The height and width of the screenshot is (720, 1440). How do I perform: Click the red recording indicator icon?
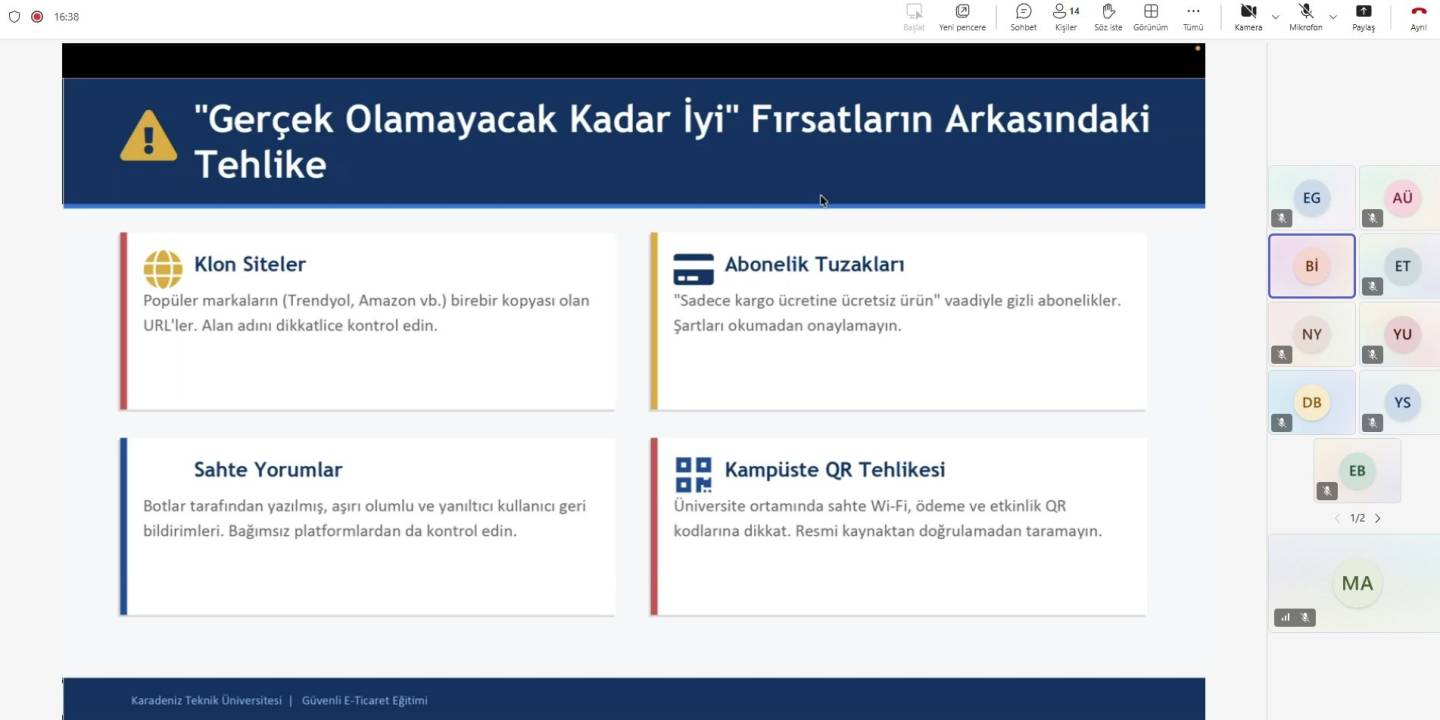click(x=37, y=17)
